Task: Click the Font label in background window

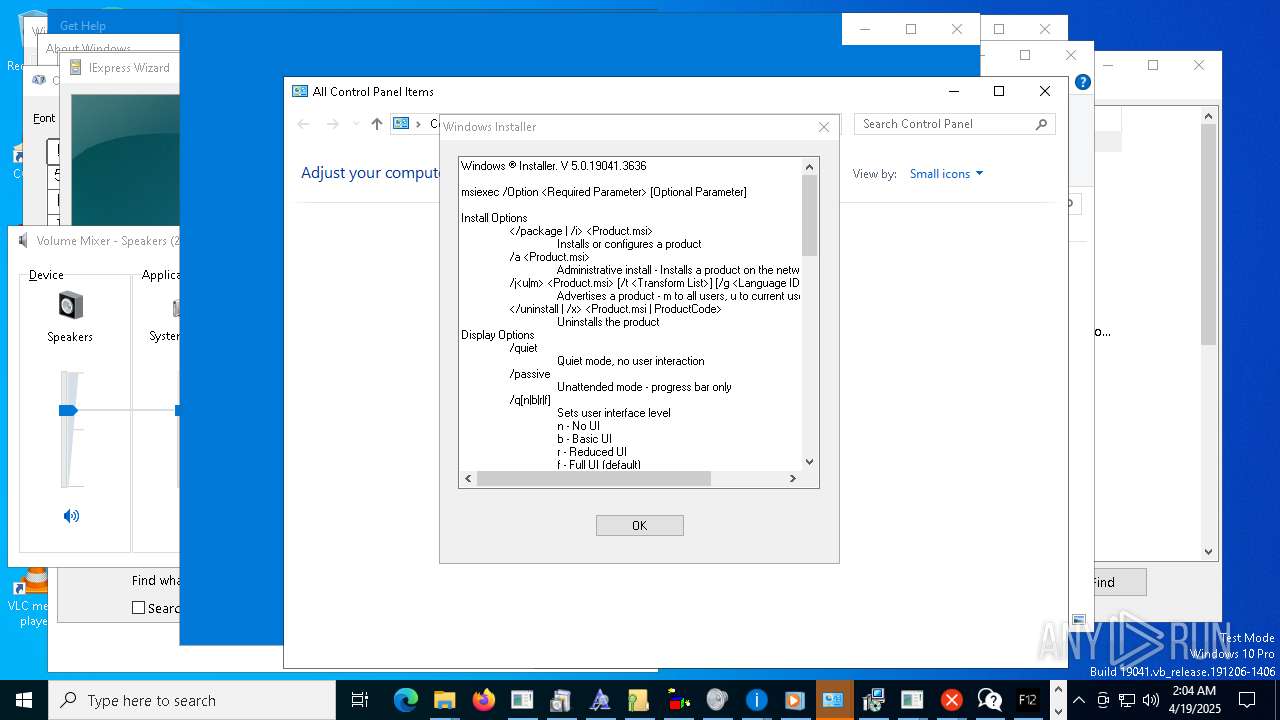Action: pyautogui.click(x=44, y=118)
